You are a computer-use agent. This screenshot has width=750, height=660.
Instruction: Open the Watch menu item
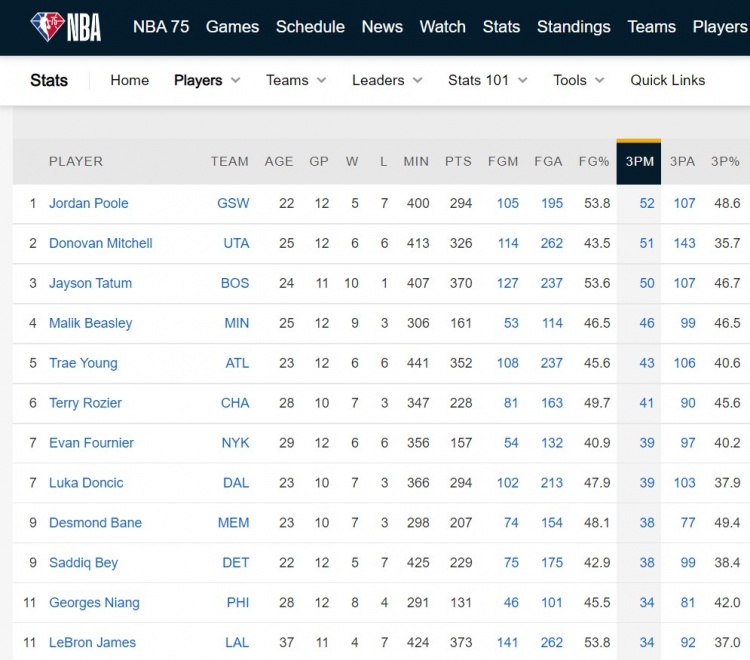pyautogui.click(x=442, y=27)
